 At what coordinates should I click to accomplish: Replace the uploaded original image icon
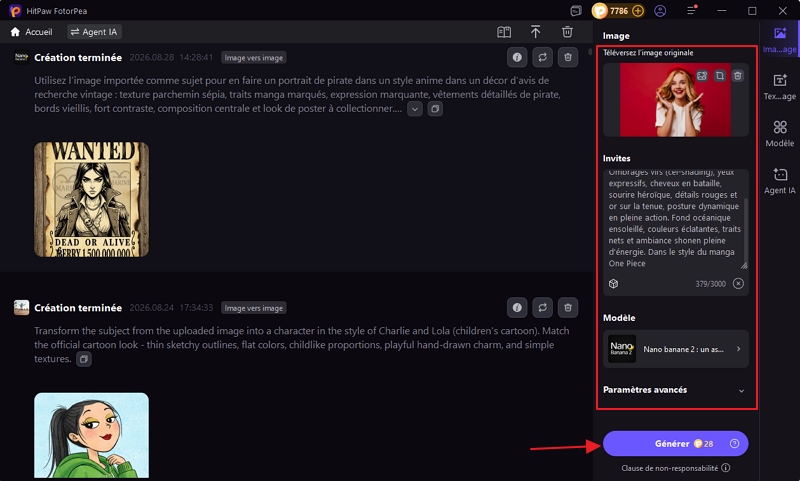click(x=702, y=76)
